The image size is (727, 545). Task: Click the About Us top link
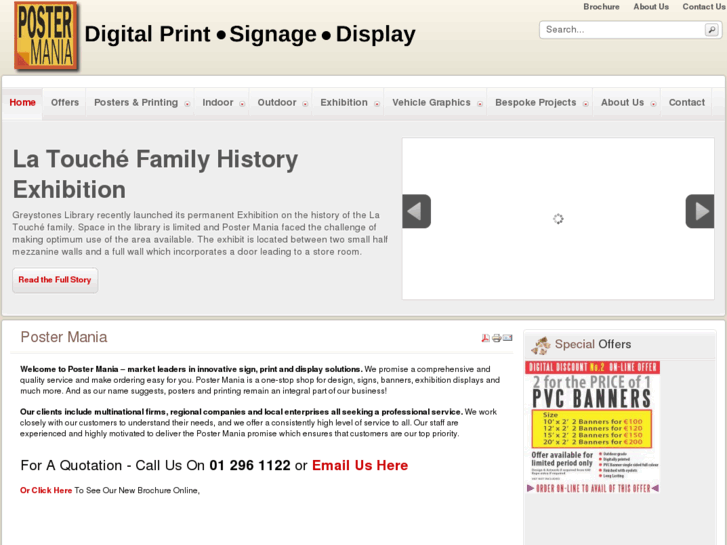pyautogui.click(x=651, y=7)
